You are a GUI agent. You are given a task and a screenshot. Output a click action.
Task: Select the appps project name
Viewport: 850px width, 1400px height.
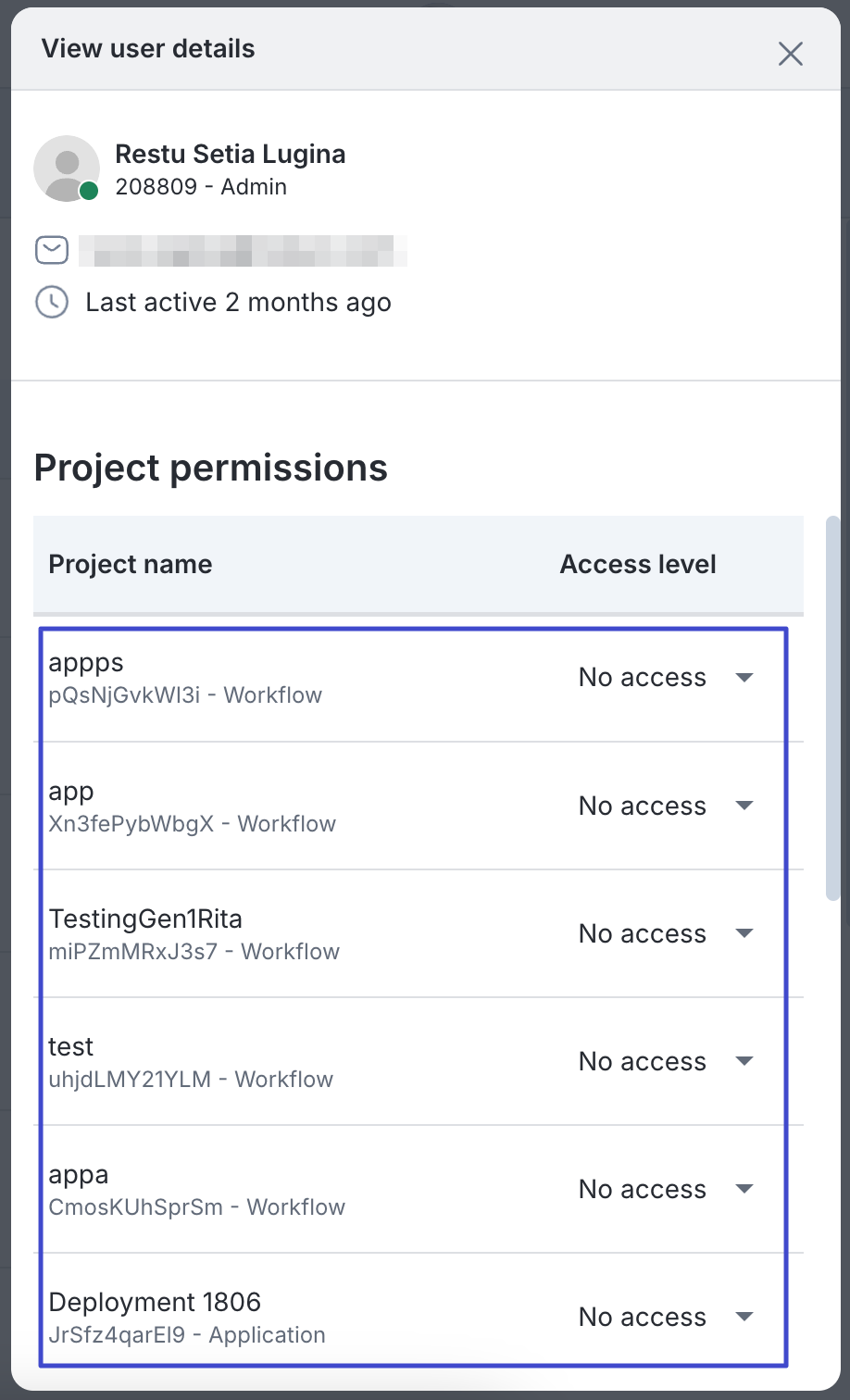[86, 663]
